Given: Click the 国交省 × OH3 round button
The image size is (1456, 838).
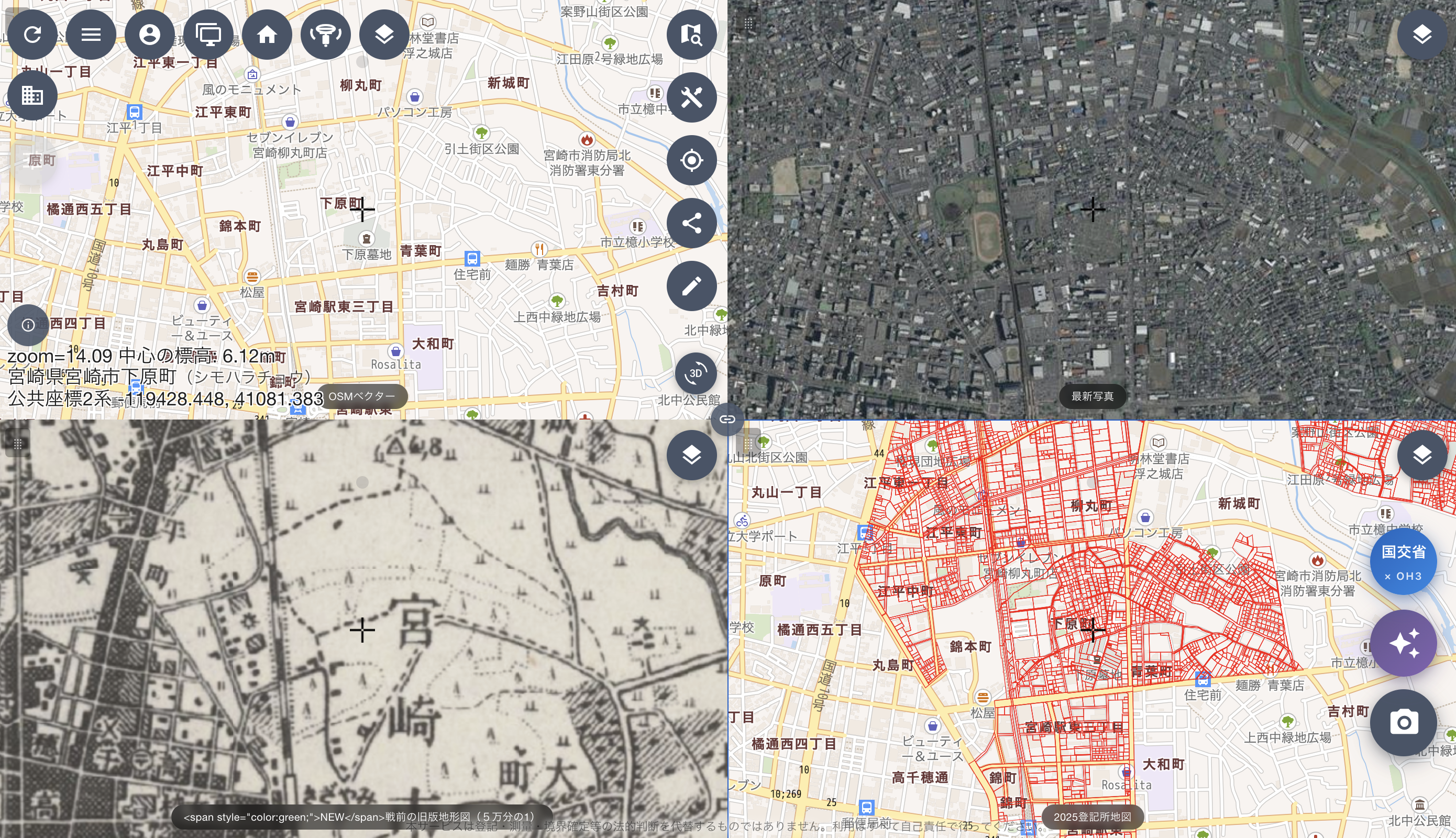Looking at the screenshot, I should [1404, 561].
